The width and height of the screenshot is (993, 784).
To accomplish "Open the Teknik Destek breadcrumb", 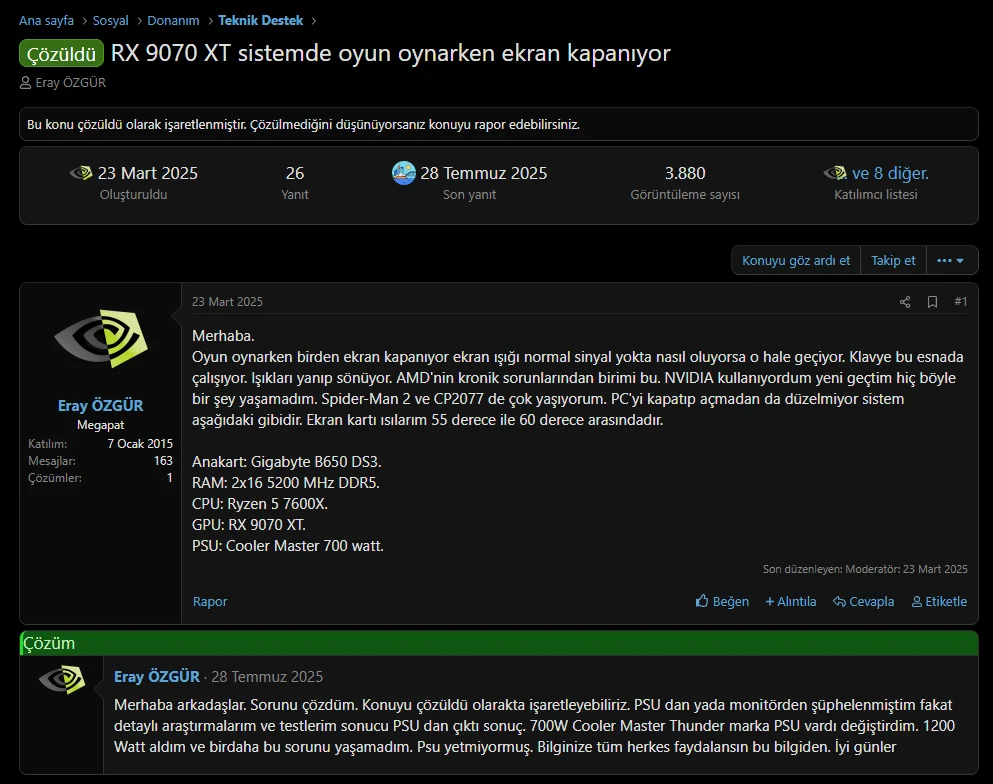I will tap(260, 20).
